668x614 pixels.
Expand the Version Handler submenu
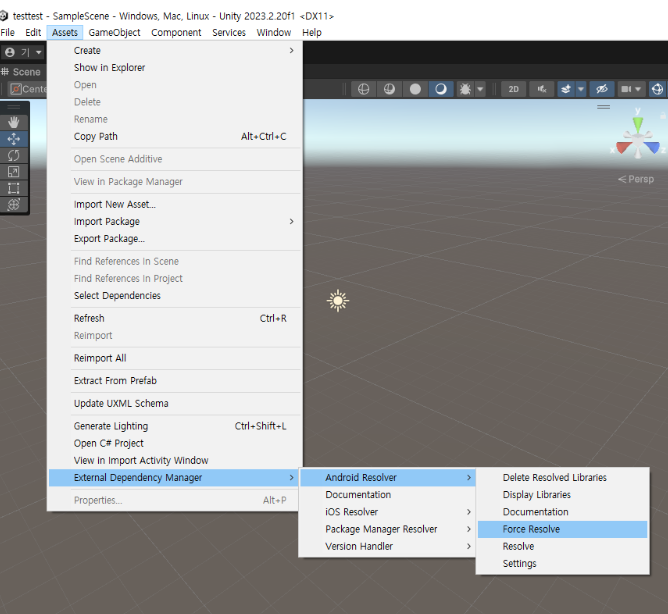tap(388, 546)
